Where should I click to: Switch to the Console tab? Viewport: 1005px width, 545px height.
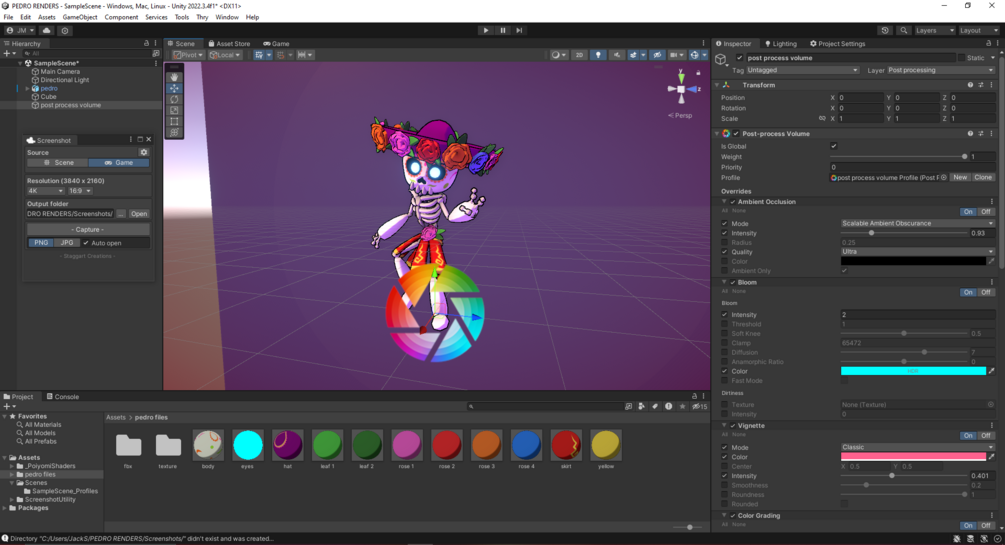point(63,397)
